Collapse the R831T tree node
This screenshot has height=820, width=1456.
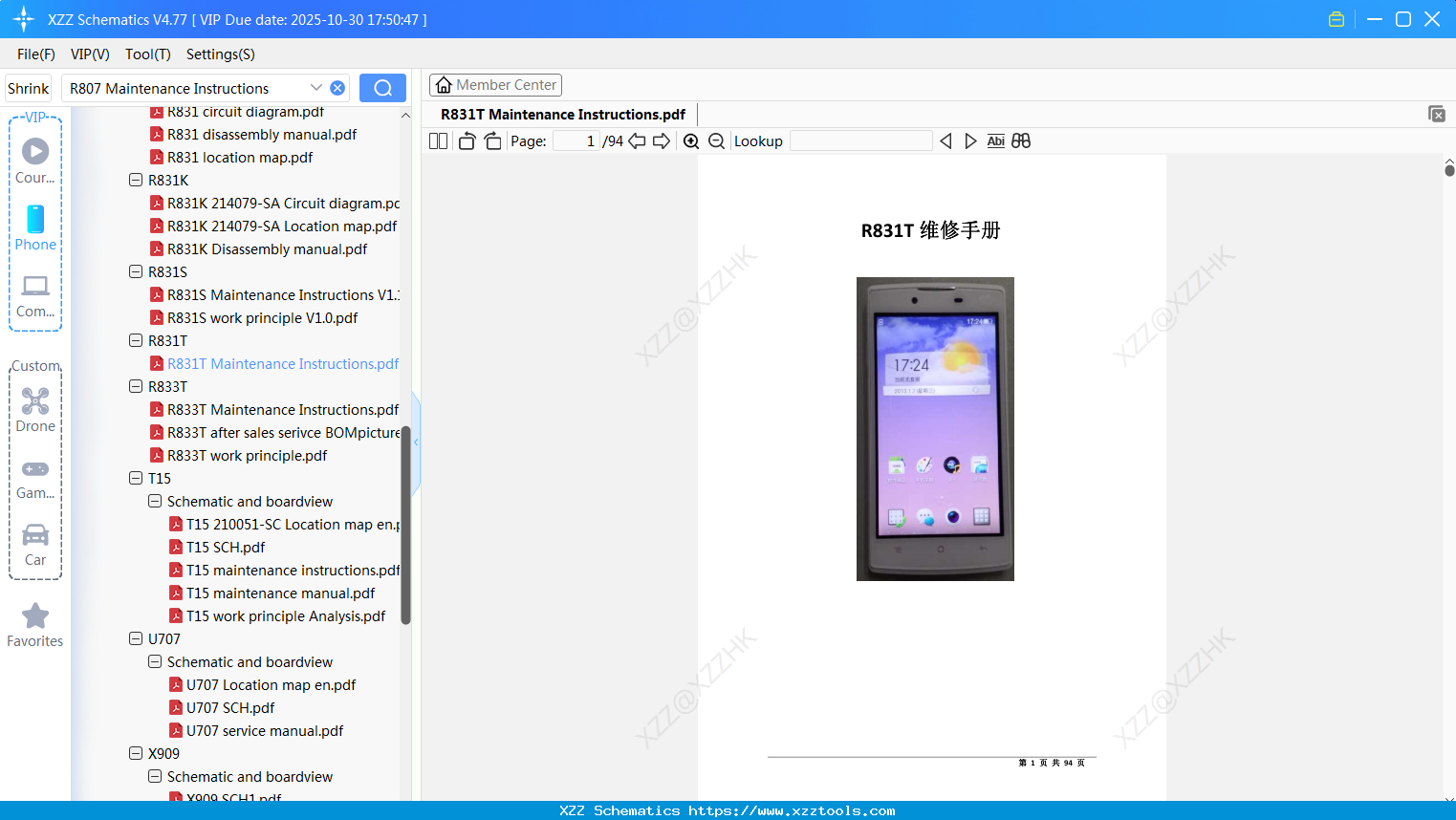click(x=135, y=340)
